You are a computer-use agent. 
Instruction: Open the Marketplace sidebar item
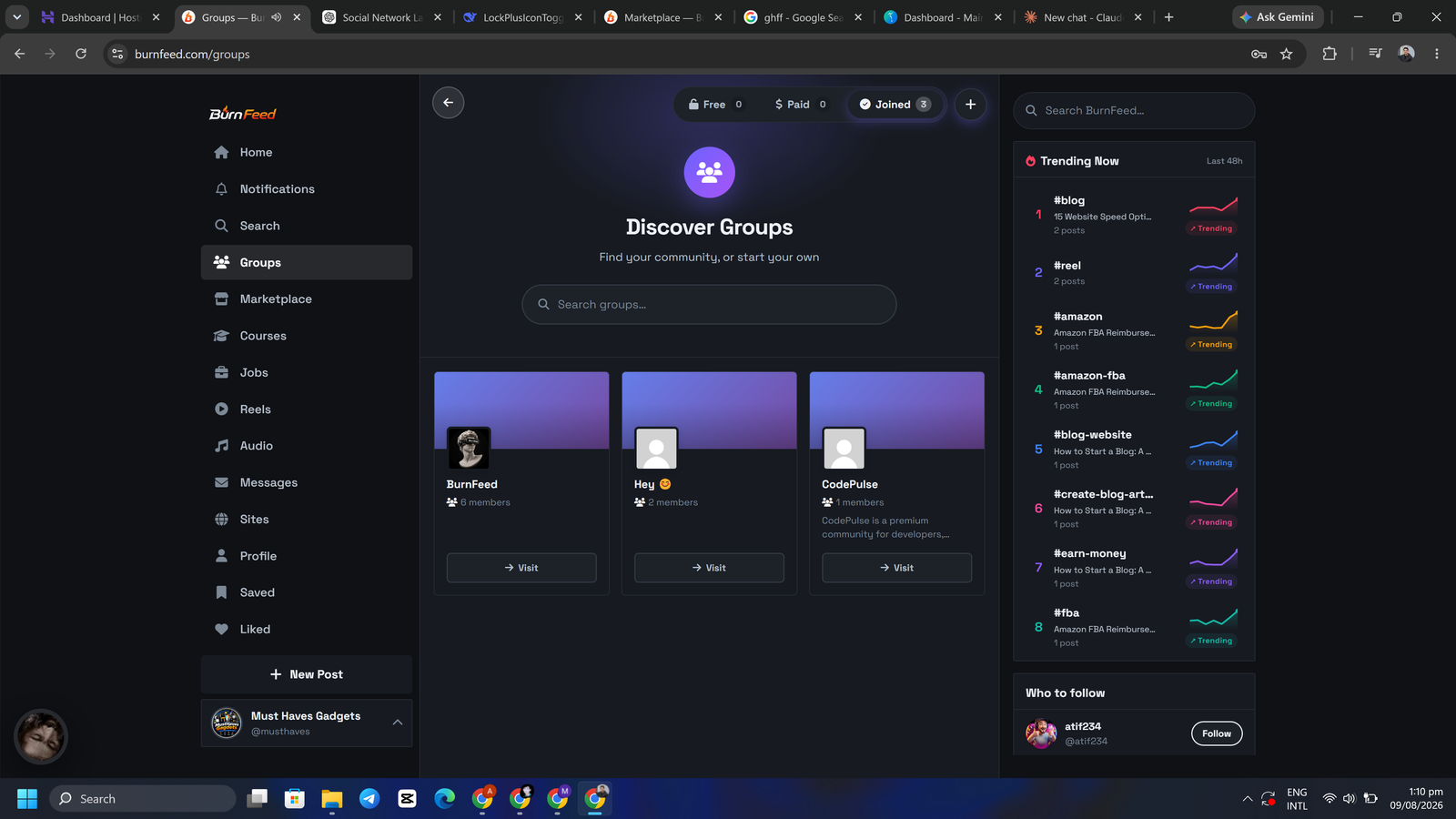tap(307, 298)
